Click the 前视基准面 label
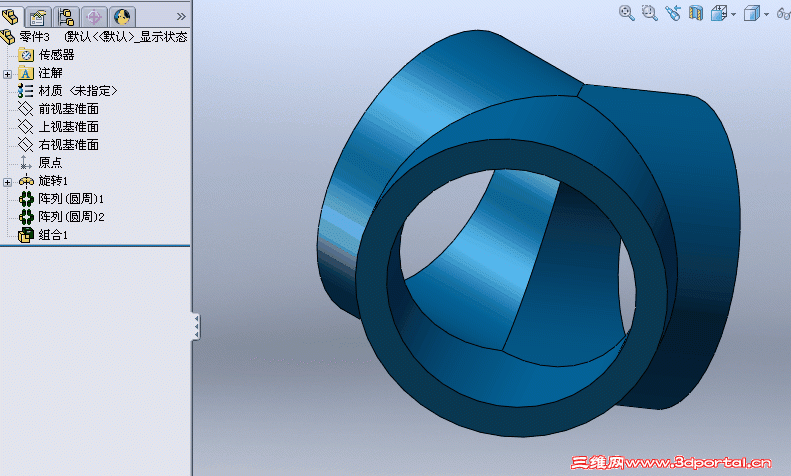The image size is (791, 476). tap(69, 109)
